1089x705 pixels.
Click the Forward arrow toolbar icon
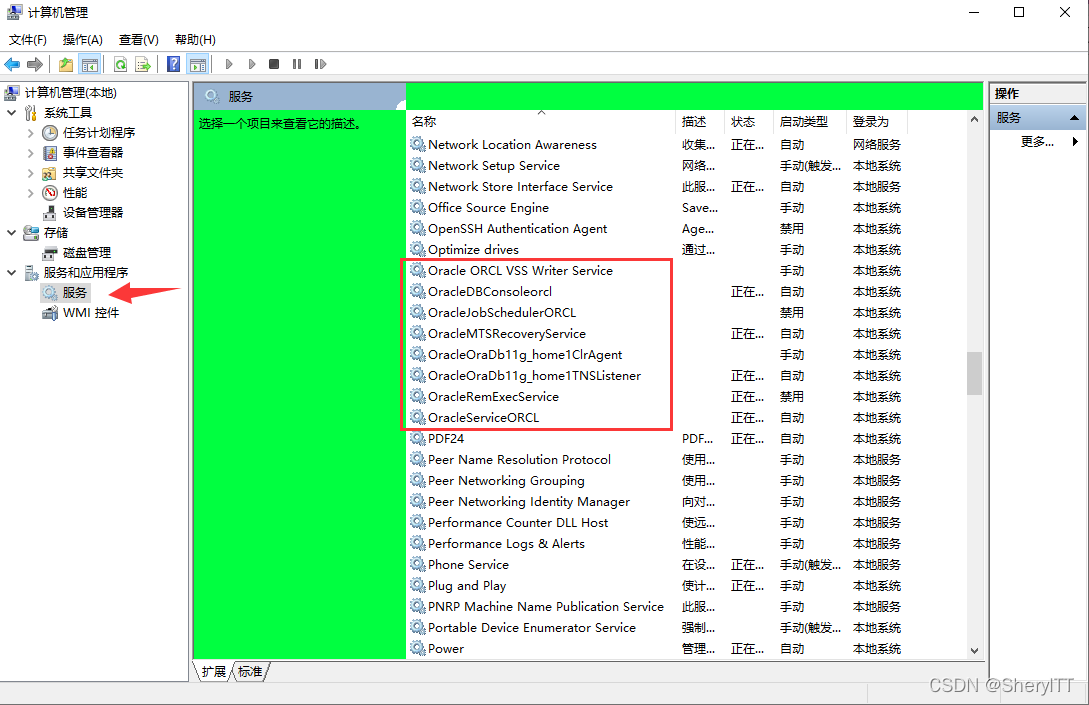coord(35,65)
